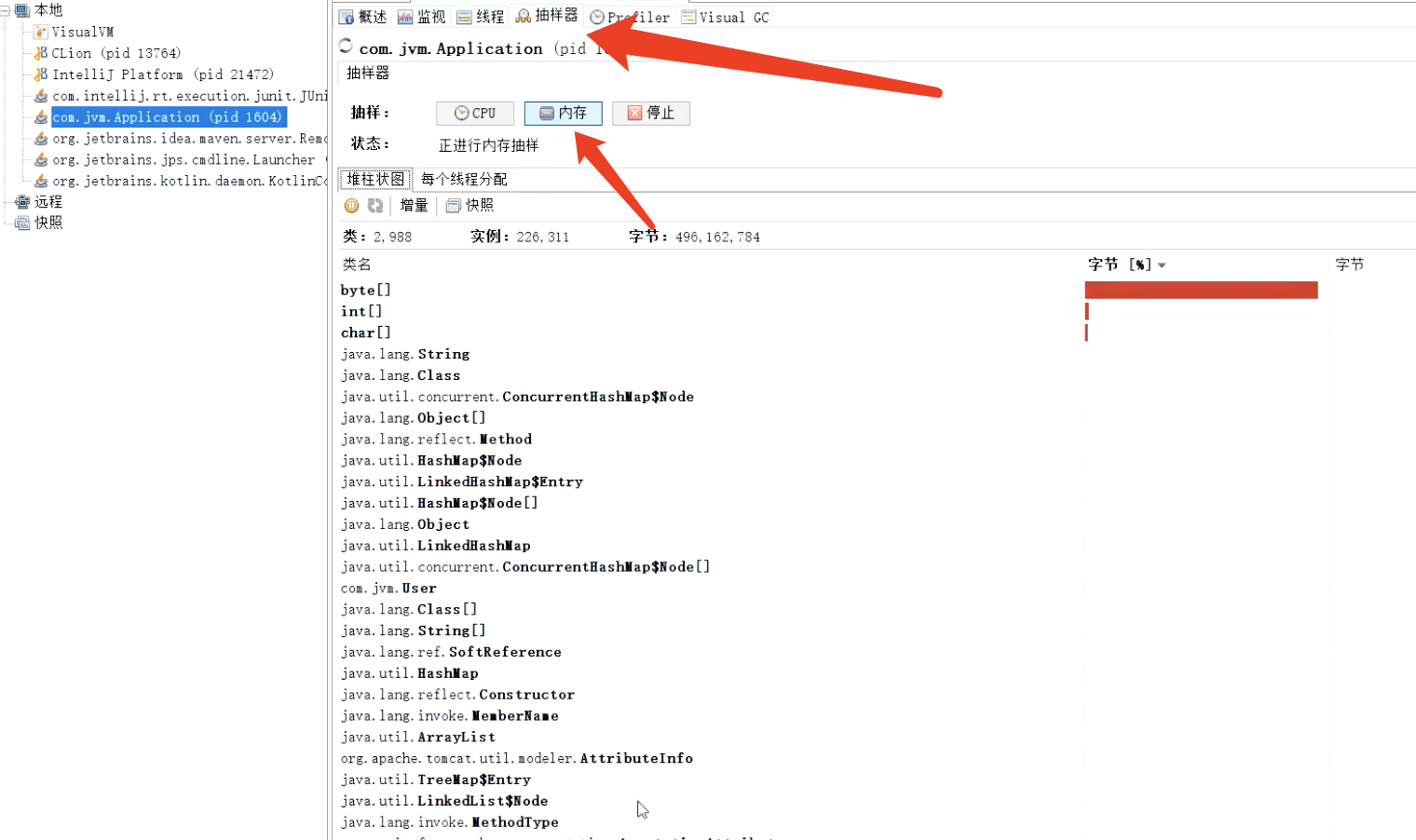The width and height of the screenshot is (1416, 840).
Task: Open the Visual GC tab
Action: (x=725, y=17)
